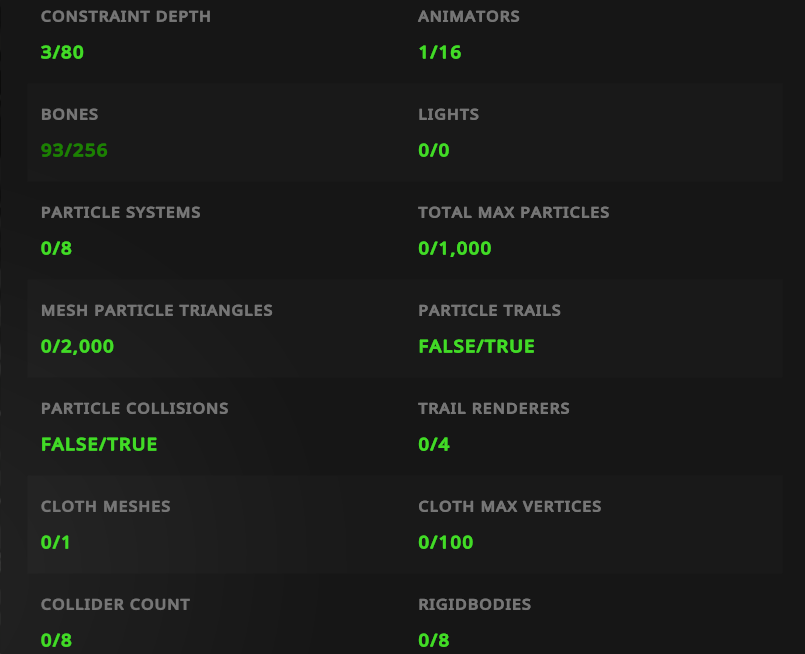This screenshot has height=654, width=805.
Task: Select the PARTICLE COLLISIONS label
Action: 135,409
